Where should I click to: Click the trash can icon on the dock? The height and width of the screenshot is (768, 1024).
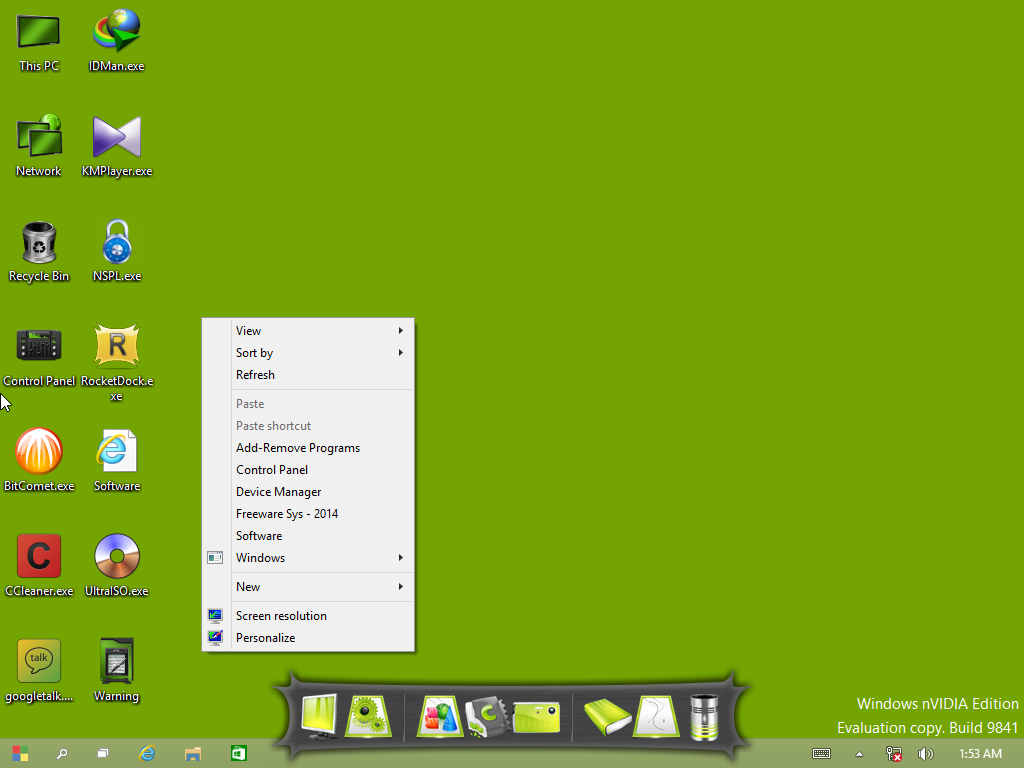click(704, 714)
